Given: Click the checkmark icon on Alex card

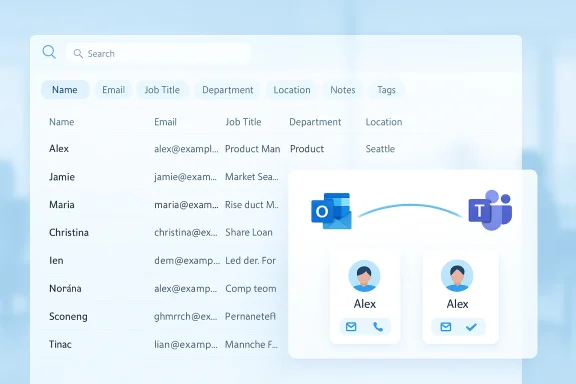Looking at the screenshot, I should [471, 327].
